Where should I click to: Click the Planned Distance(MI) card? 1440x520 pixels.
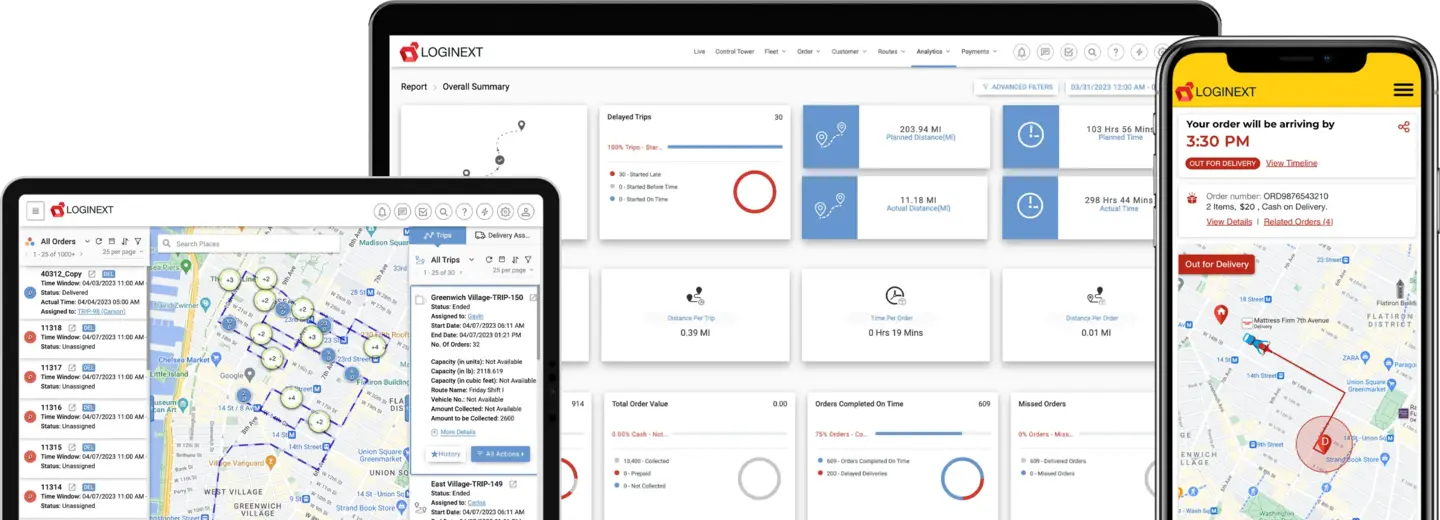[896, 137]
